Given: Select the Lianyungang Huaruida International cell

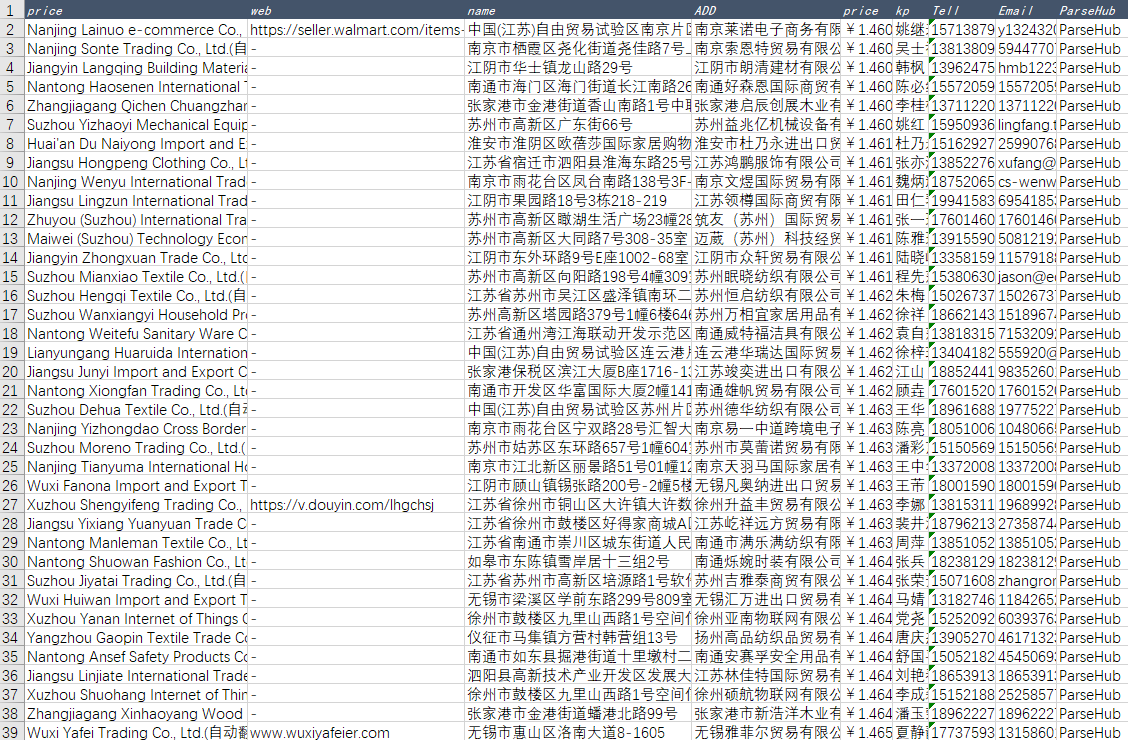Looking at the screenshot, I should tap(136, 352).
